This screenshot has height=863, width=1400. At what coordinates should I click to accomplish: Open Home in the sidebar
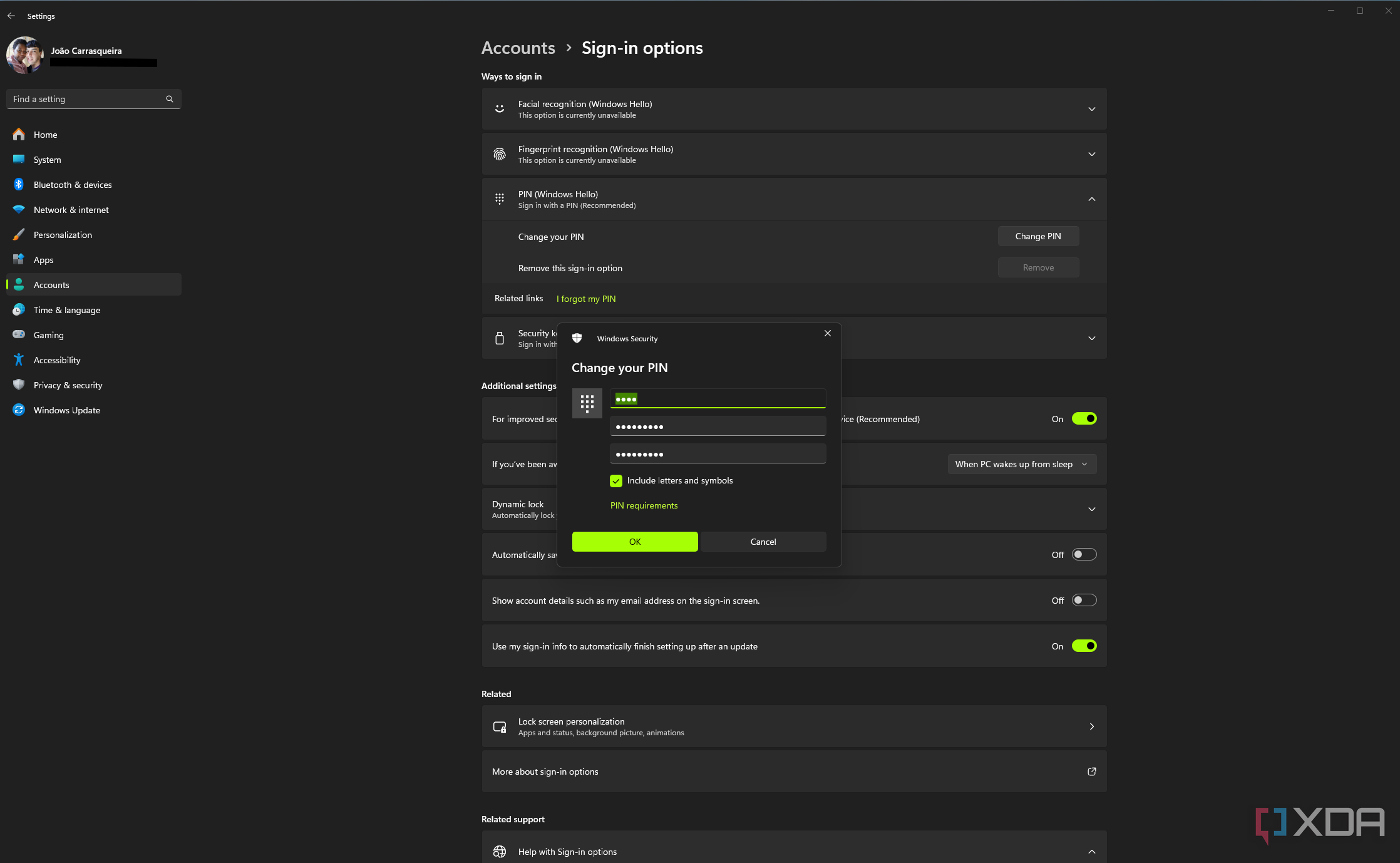[94, 135]
